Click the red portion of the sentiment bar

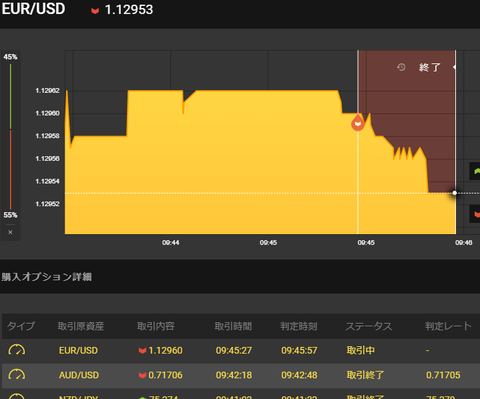coord(10,170)
